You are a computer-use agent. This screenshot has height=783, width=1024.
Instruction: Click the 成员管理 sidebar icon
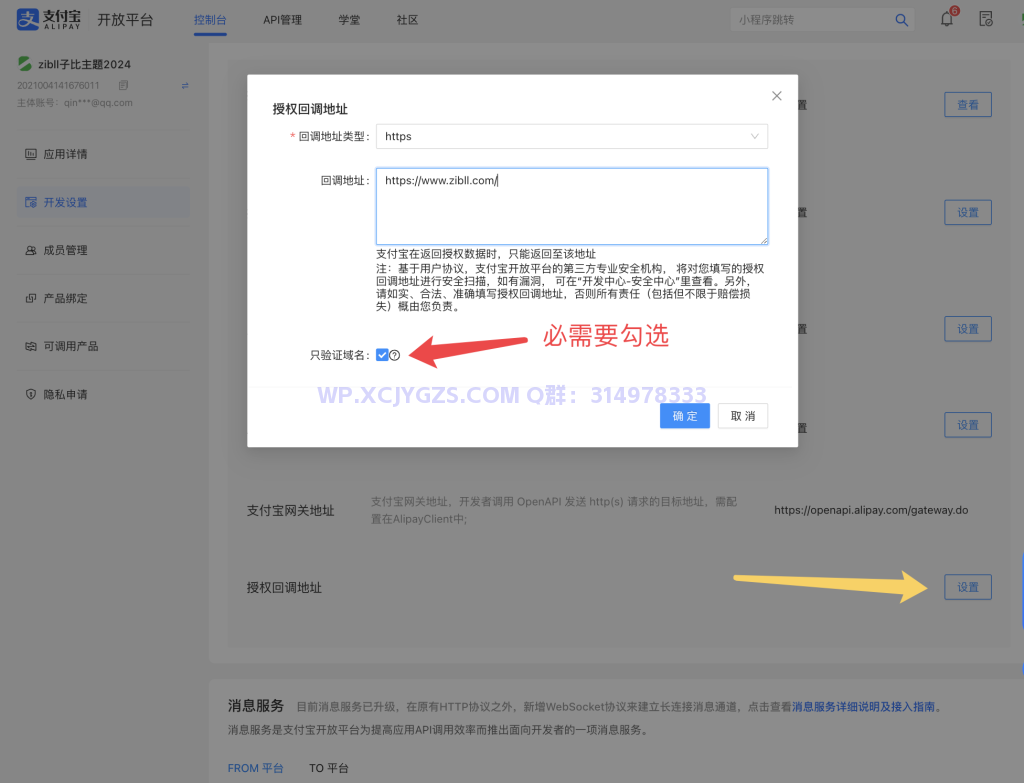coord(31,250)
